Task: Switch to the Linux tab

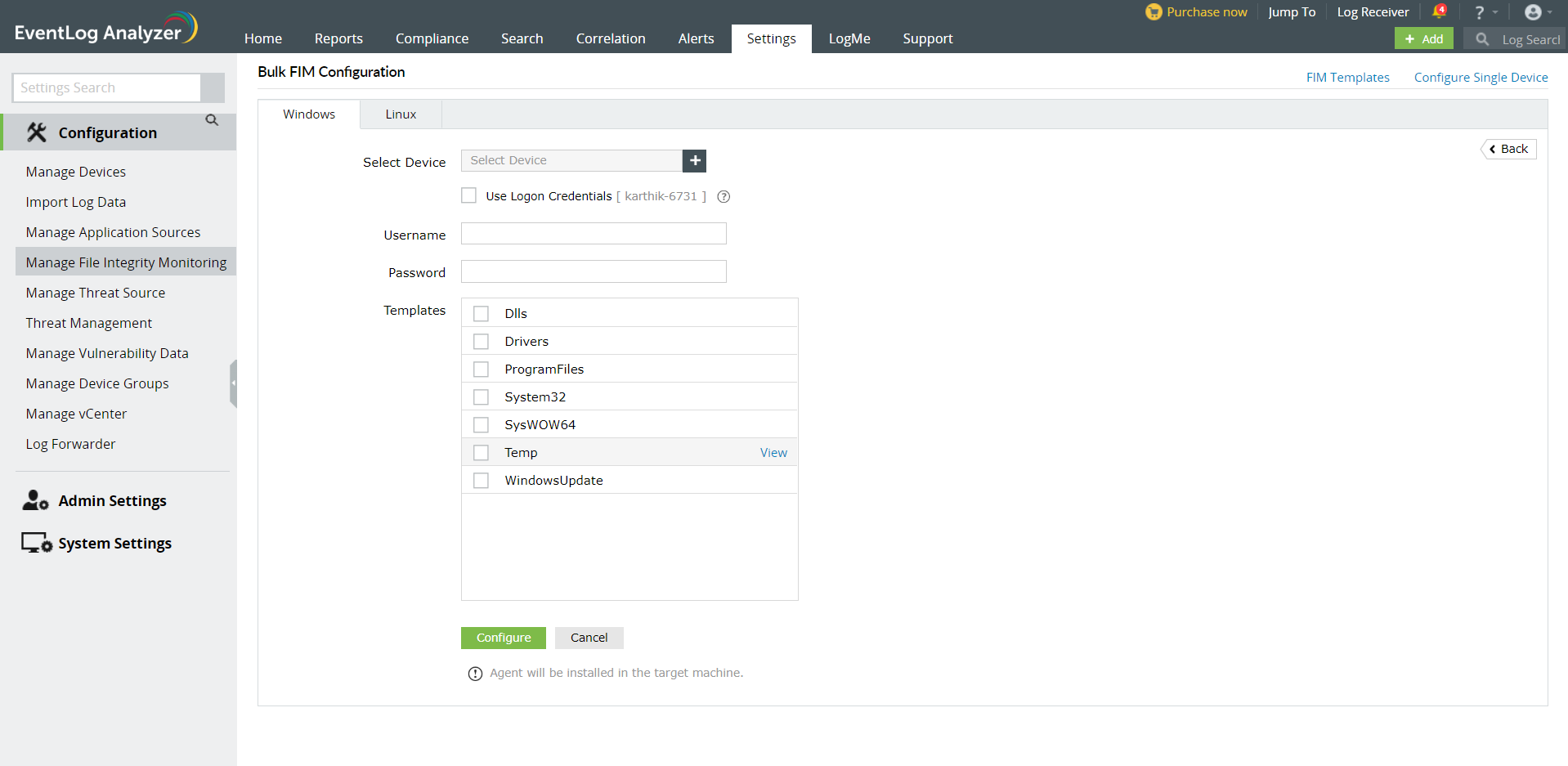Action: (401, 114)
